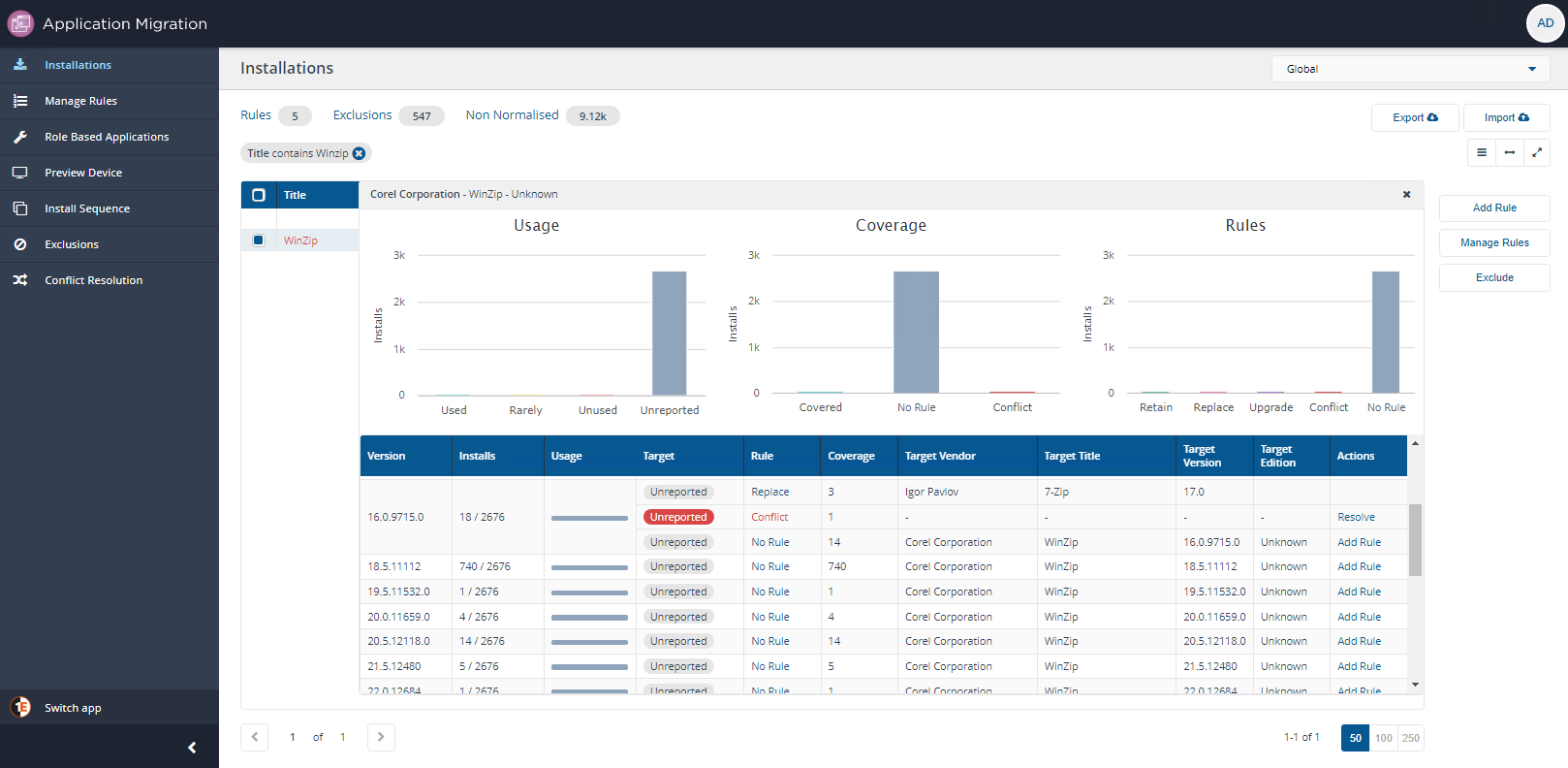
Task: Click the Installations download icon in sidebar
Action: [x=20, y=65]
